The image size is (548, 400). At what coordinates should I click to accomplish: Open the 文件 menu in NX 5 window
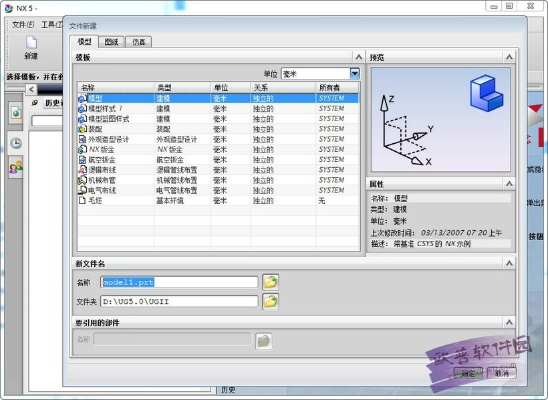(x=23, y=24)
